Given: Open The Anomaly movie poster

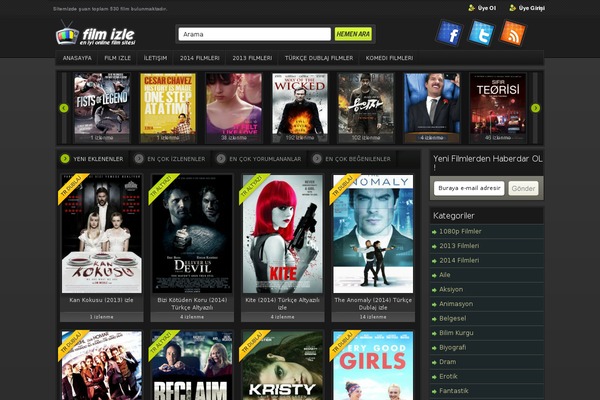Looking at the screenshot, I should tap(373, 233).
